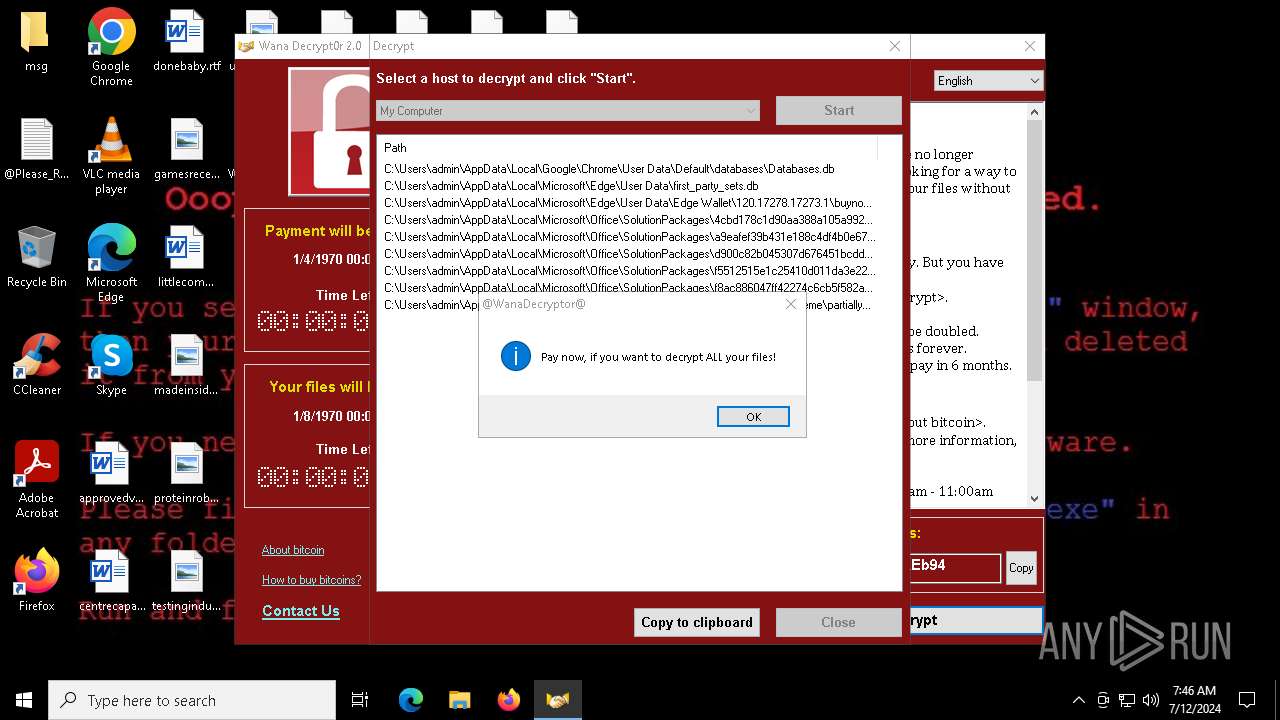This screenshot has width=1280, height=720.
Task: Select the SolutionPackages 4cbd178c path row
Action: 628,220
